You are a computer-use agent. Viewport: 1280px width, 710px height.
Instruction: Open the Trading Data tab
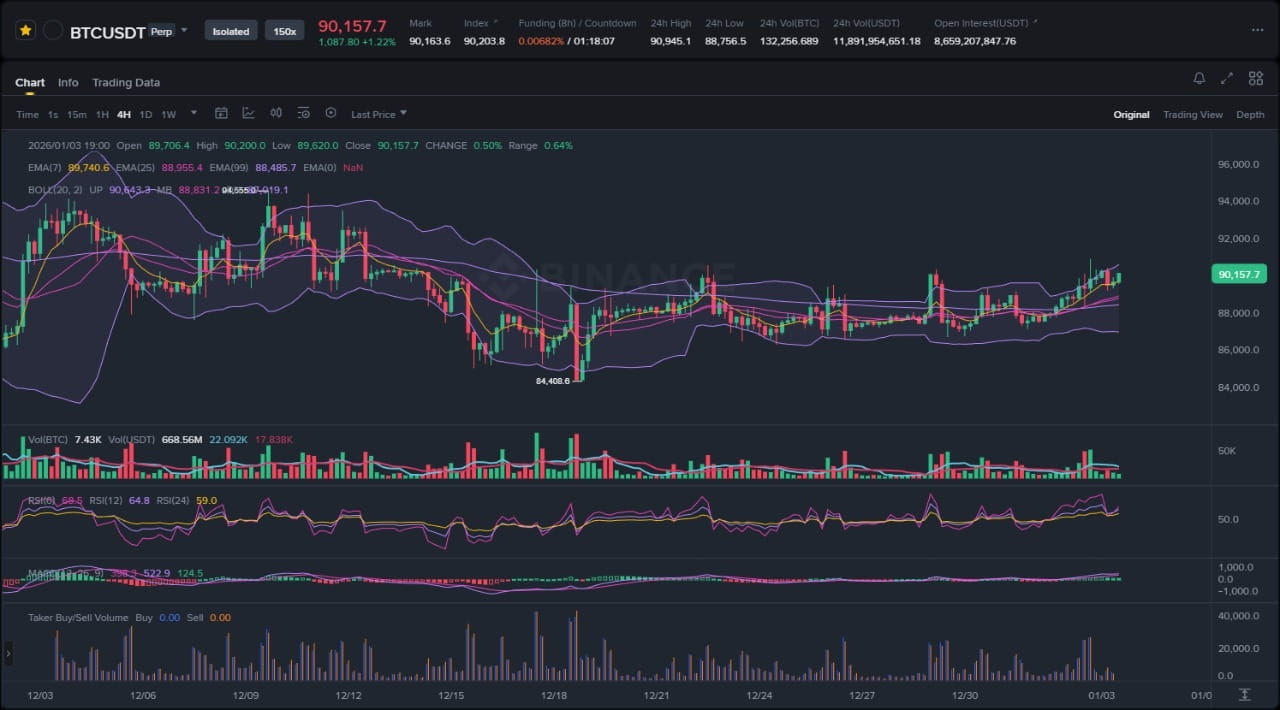pos(126,82)
